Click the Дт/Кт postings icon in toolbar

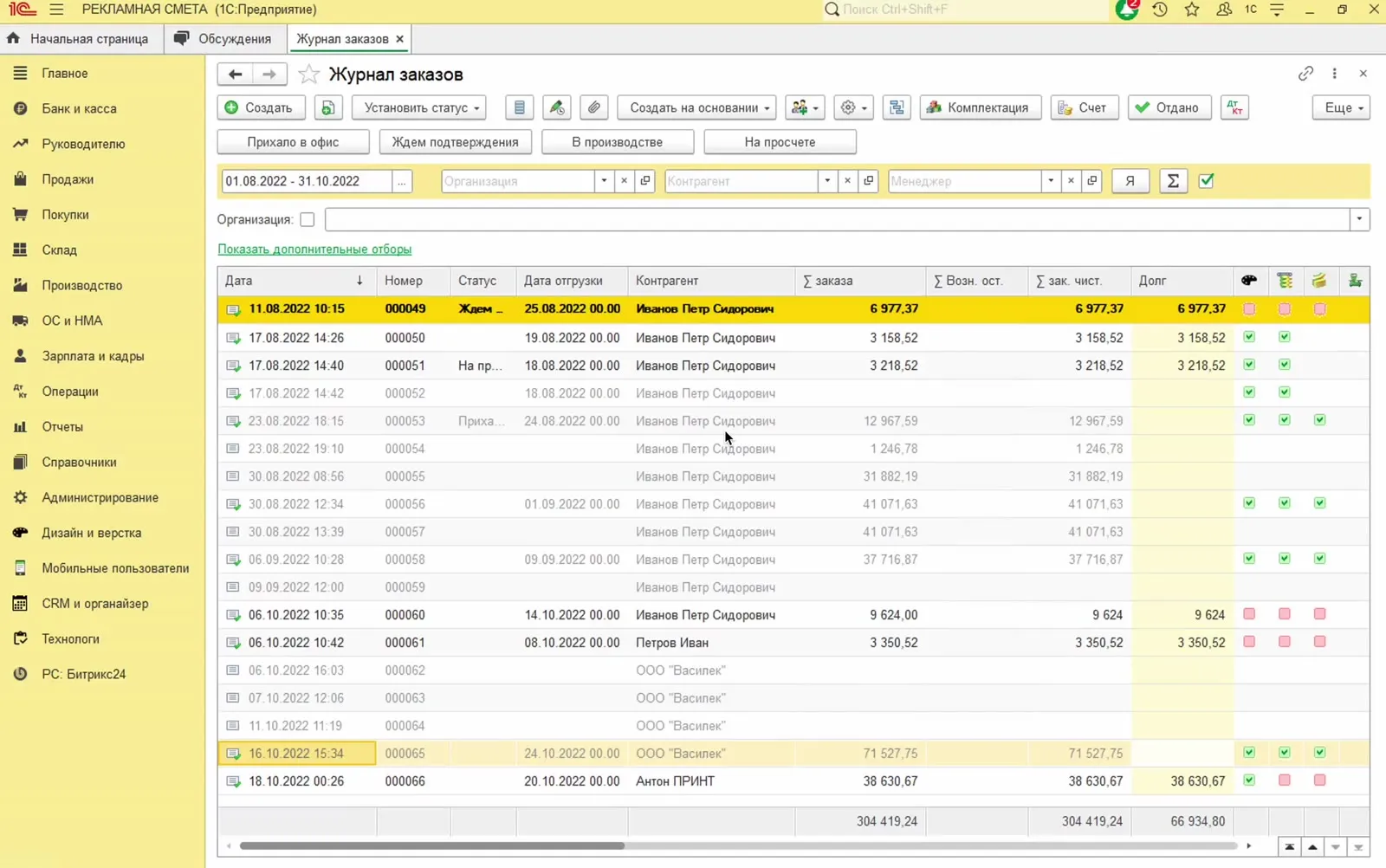coord(1234,107)
